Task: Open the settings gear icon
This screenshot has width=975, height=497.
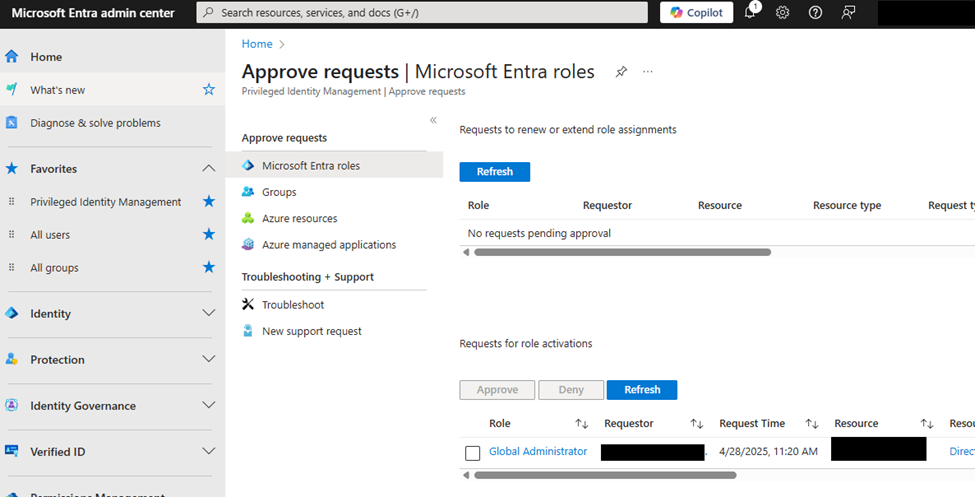Action: (782, 12)
